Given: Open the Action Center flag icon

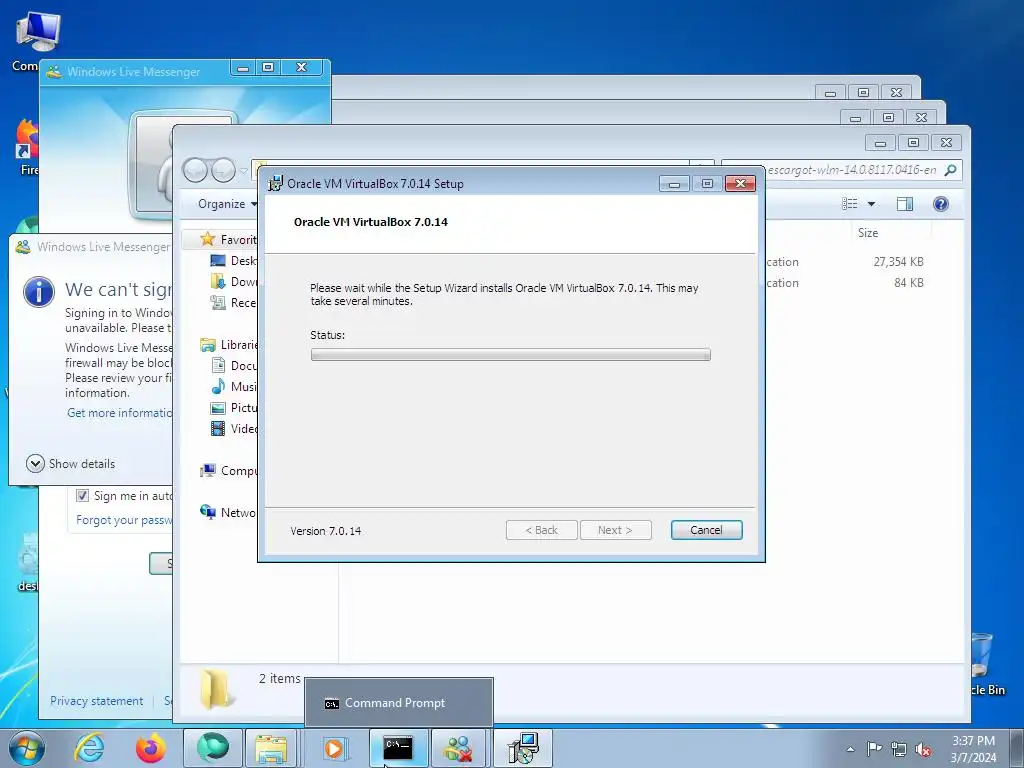Looking at the screenshot, I should (874, 749).
